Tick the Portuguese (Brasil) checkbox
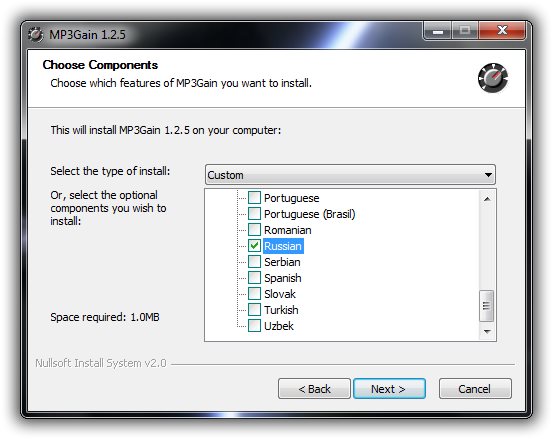 click(x=254, y=214)
